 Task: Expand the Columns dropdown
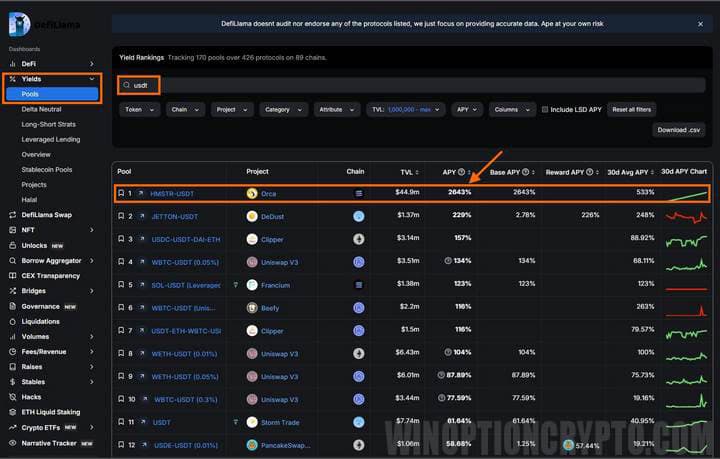511,109
